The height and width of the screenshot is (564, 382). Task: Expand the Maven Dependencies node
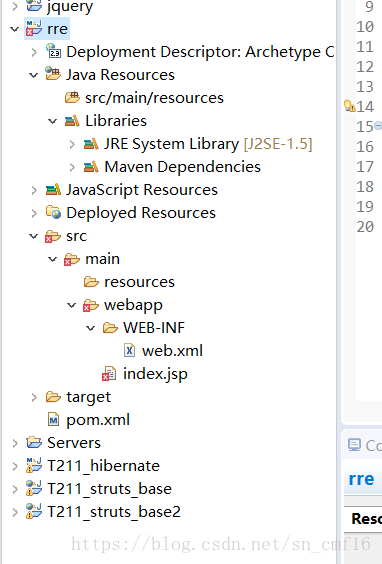[x=72, y=167]
